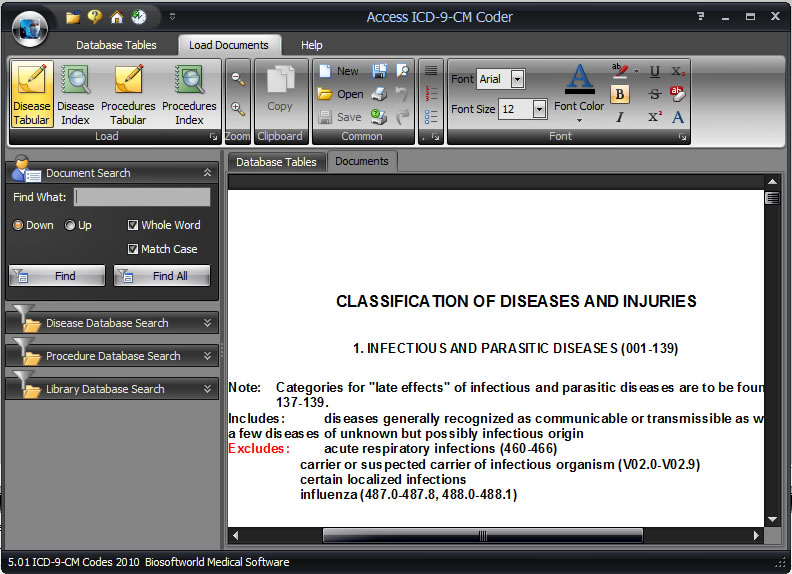Click the Redo arrow icon
Image resolution: width=792 pixels, height=574 pixels.
403,117
